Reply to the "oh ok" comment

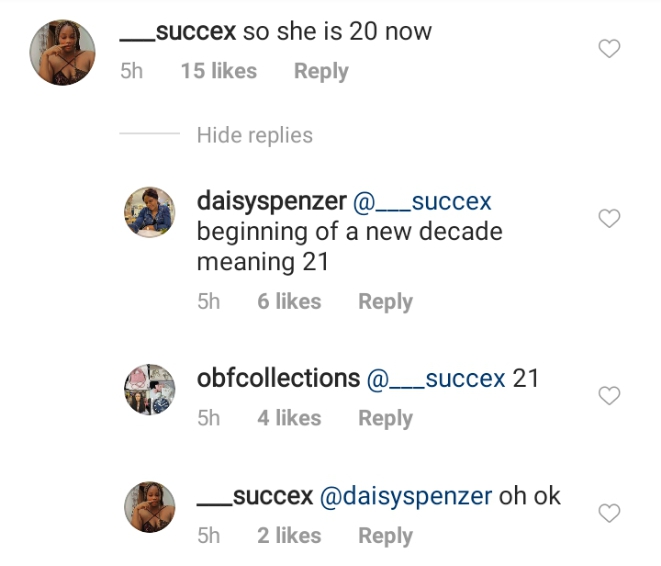click(x=385, y=535)
